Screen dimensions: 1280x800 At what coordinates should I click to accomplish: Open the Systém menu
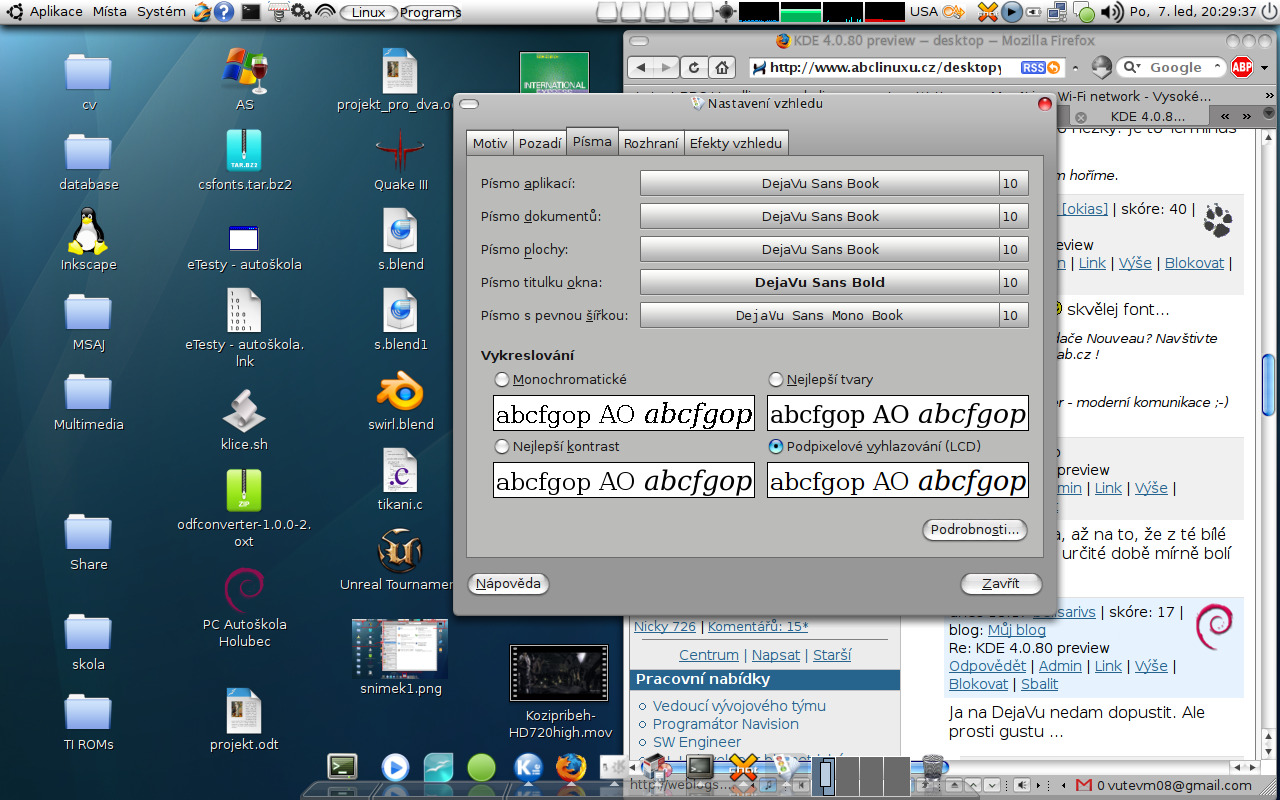(161, 12)
